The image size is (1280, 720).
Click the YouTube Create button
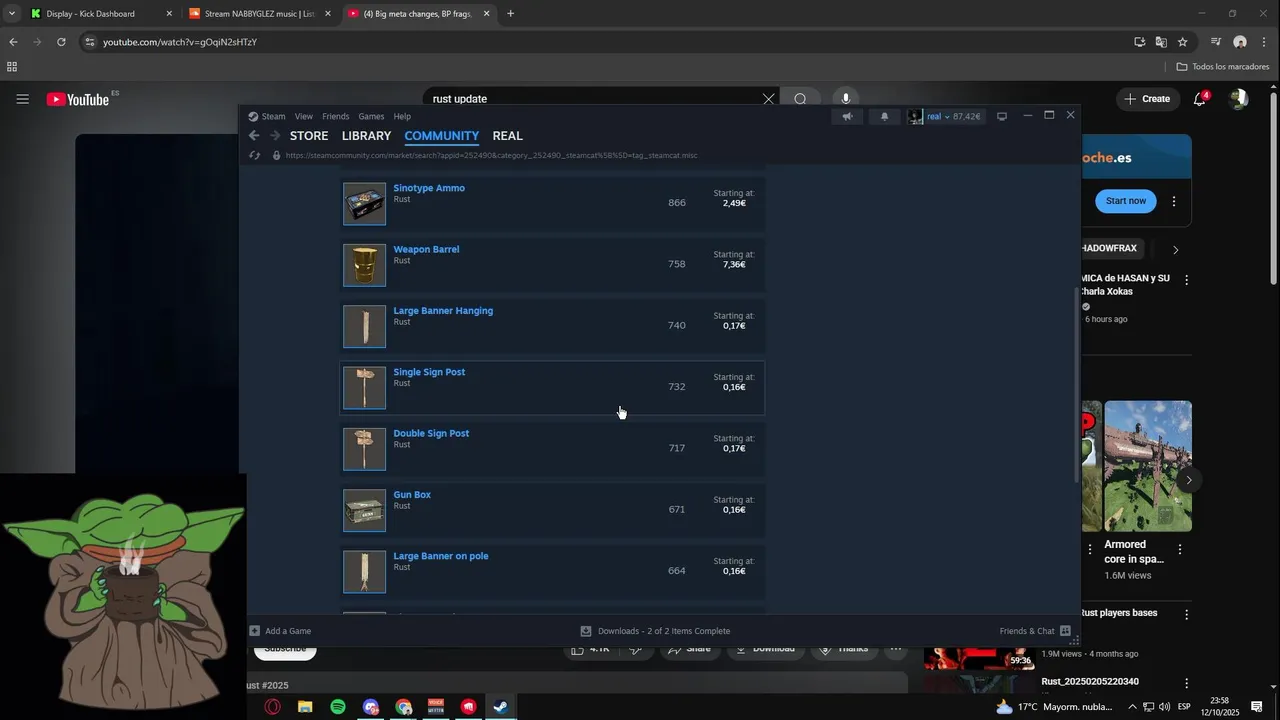(x=1147, y=99)
